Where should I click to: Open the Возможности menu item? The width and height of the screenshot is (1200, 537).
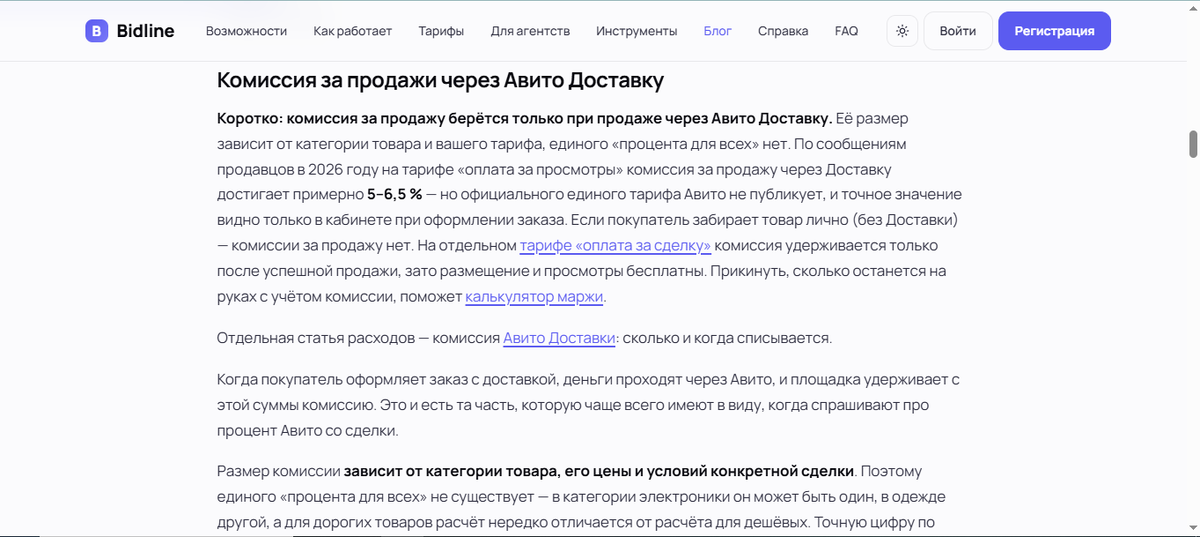pos(246,31)
